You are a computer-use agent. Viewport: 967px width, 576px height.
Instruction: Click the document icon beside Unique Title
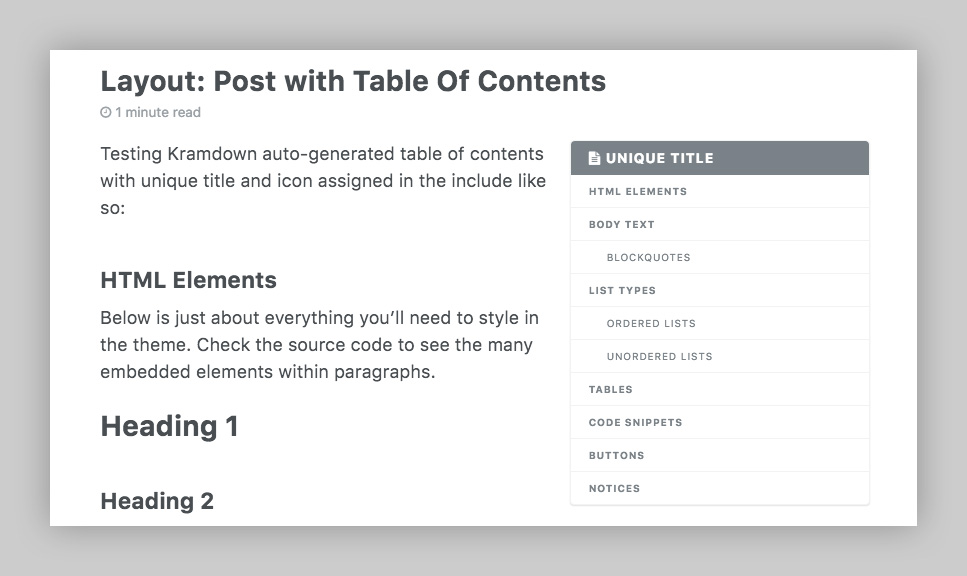tap(594, 157)
